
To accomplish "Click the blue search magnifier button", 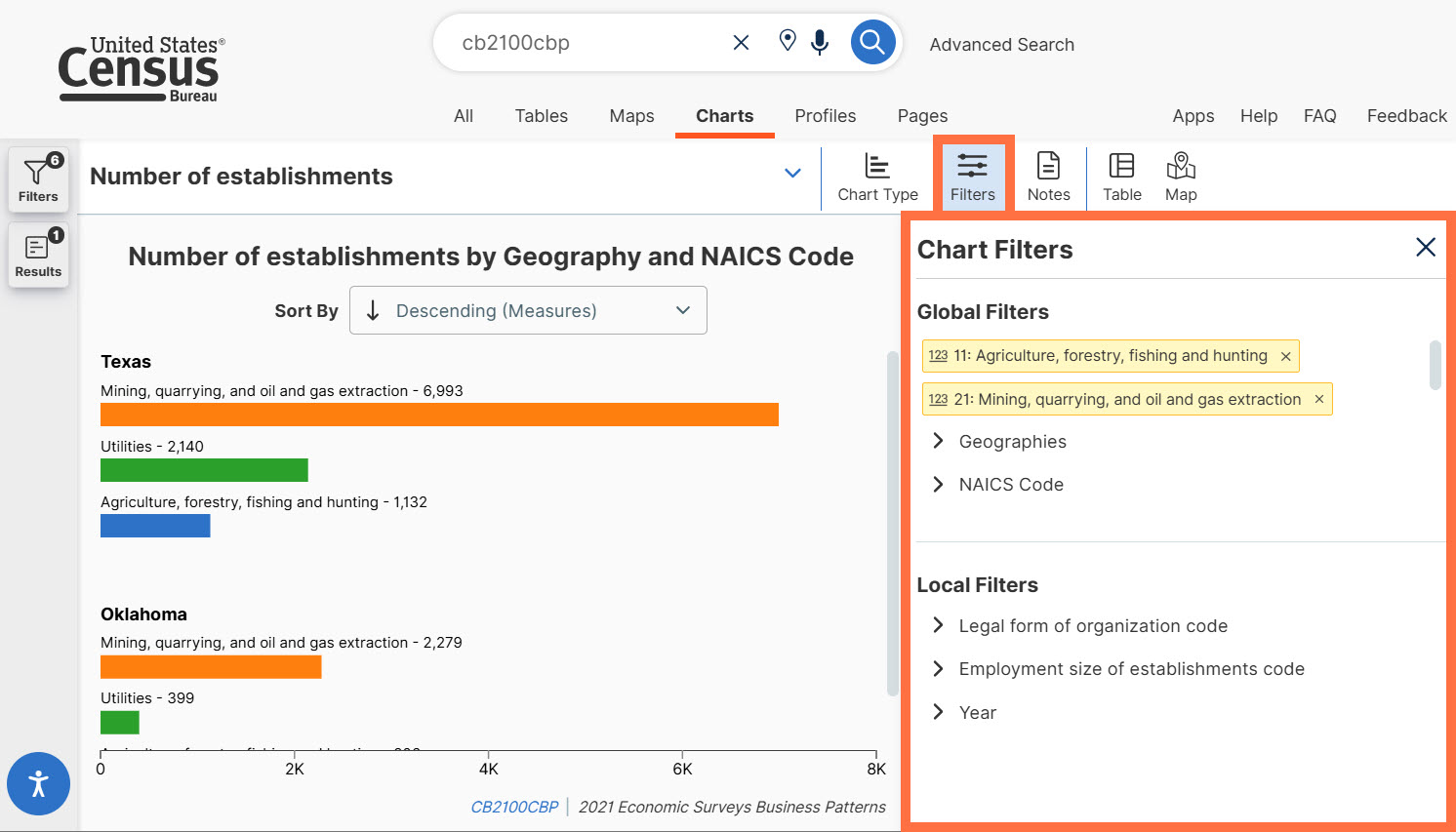I will (872, 43).
